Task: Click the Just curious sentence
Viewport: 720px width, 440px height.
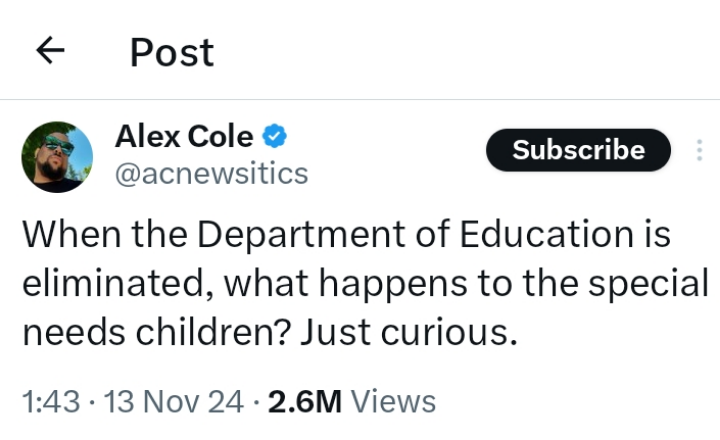Action: click(x=409, y=333)
